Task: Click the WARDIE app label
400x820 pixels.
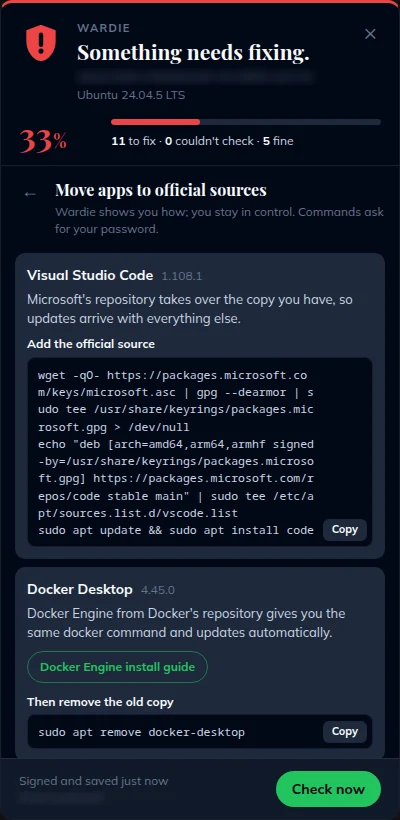Action: [104, 28]
